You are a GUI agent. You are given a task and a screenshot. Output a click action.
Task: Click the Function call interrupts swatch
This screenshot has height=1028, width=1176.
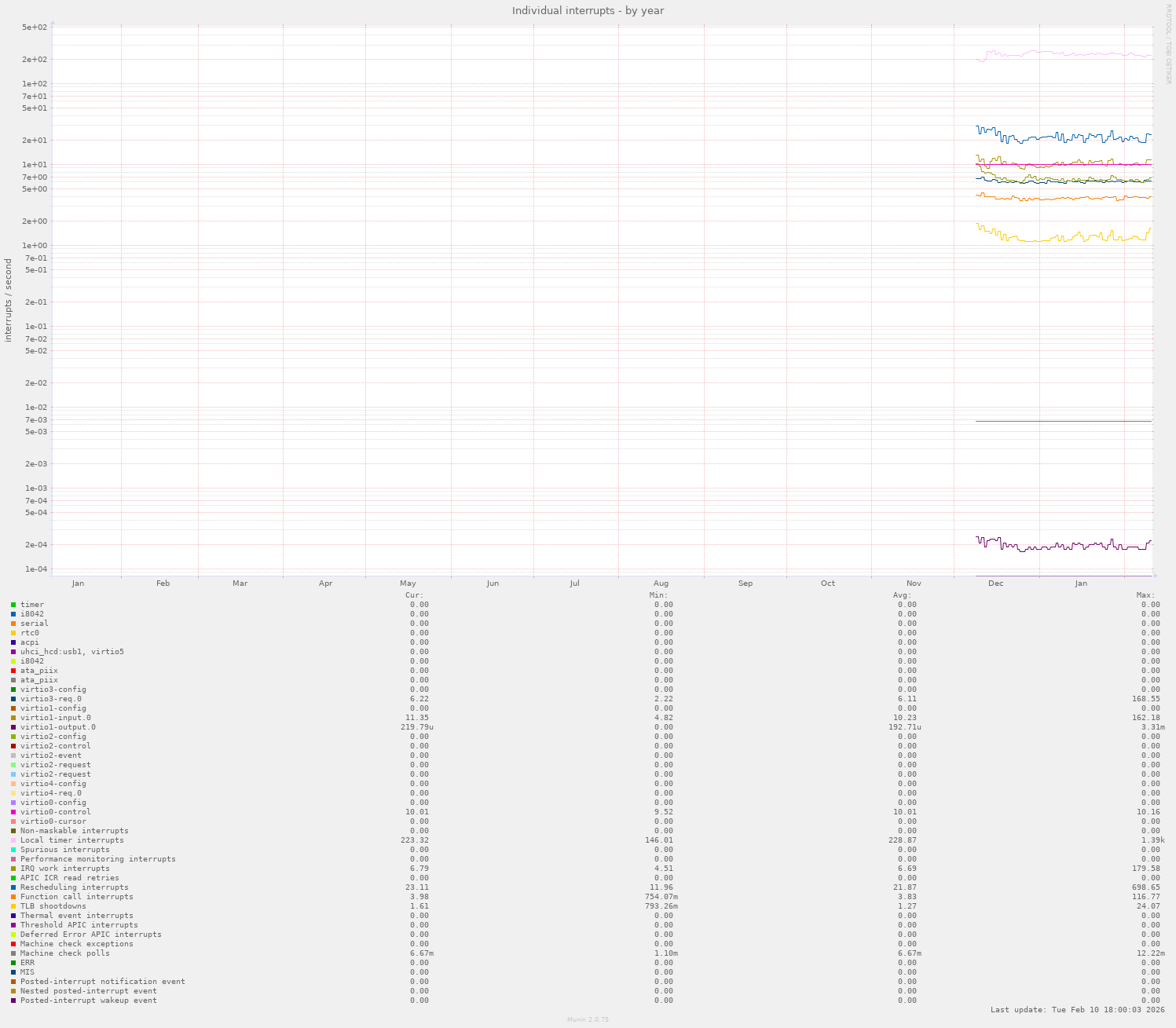click(x=13, y=897)
